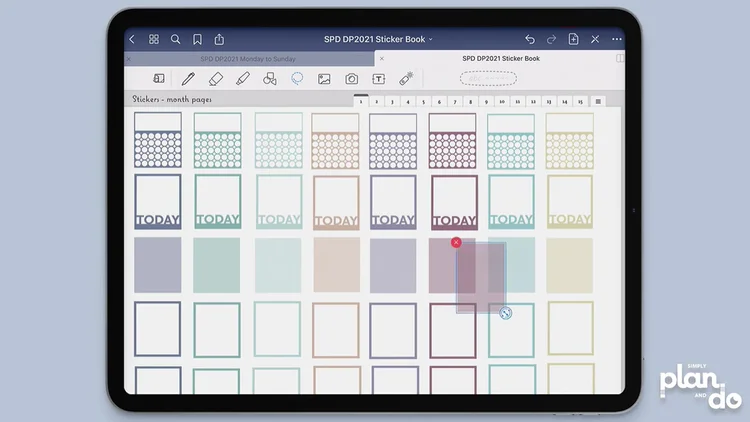The image size is (750, 422).
Task: Select the teal TODAY sticker
Action: (511, 202)
